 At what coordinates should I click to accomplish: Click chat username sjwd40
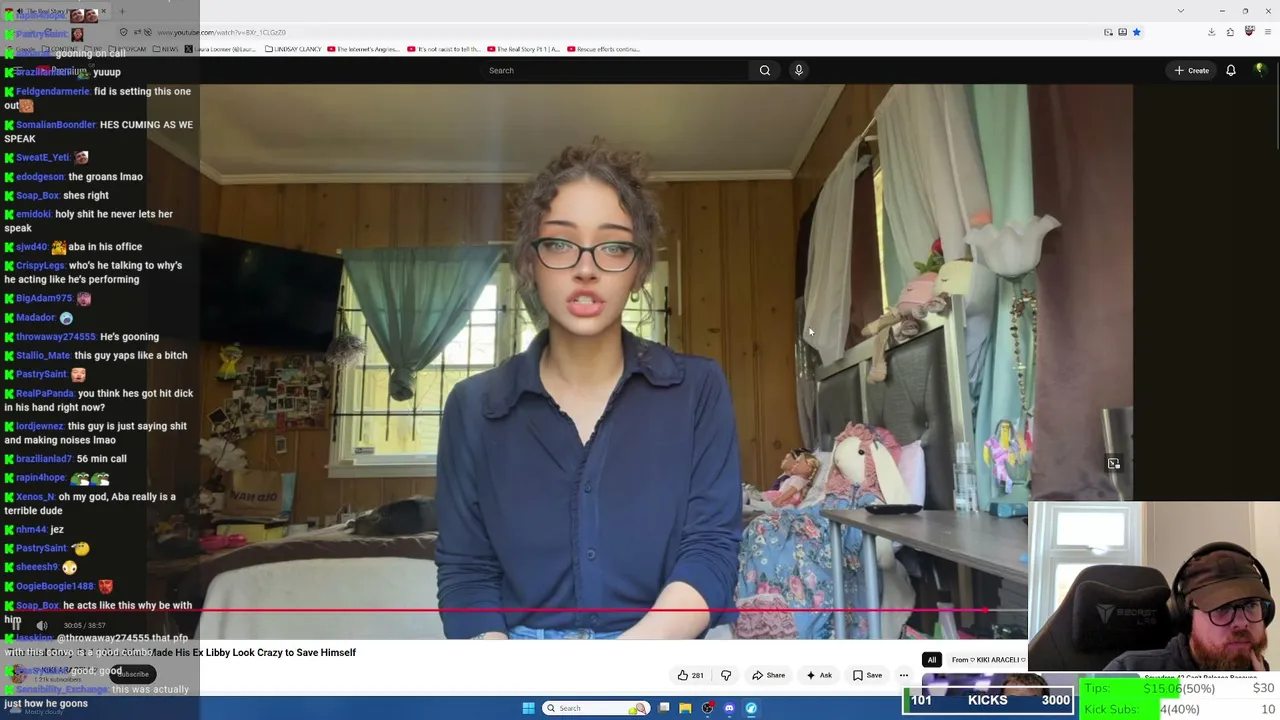pos(31,247)
